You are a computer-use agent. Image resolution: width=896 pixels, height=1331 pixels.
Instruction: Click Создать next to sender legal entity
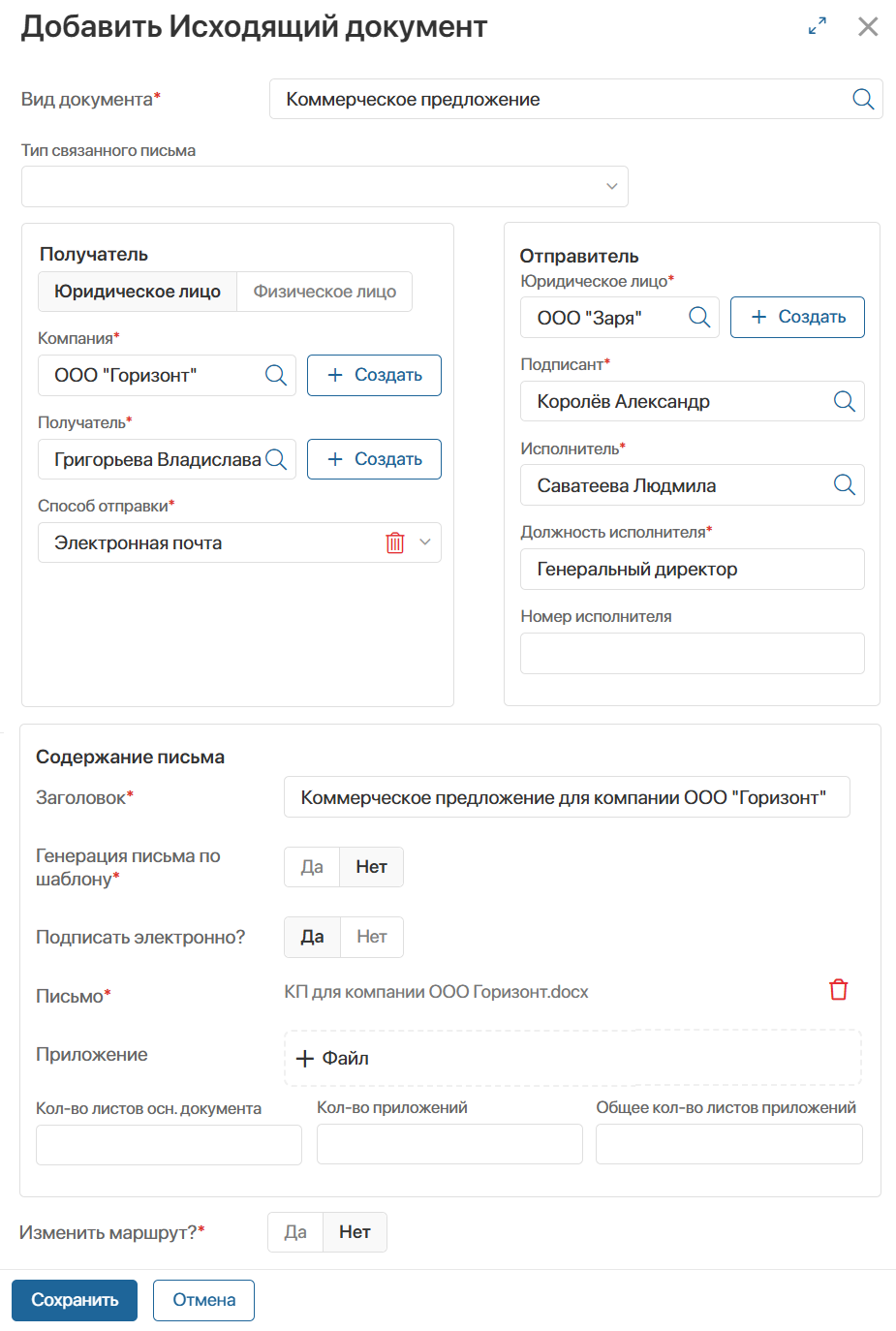(797, 317)
